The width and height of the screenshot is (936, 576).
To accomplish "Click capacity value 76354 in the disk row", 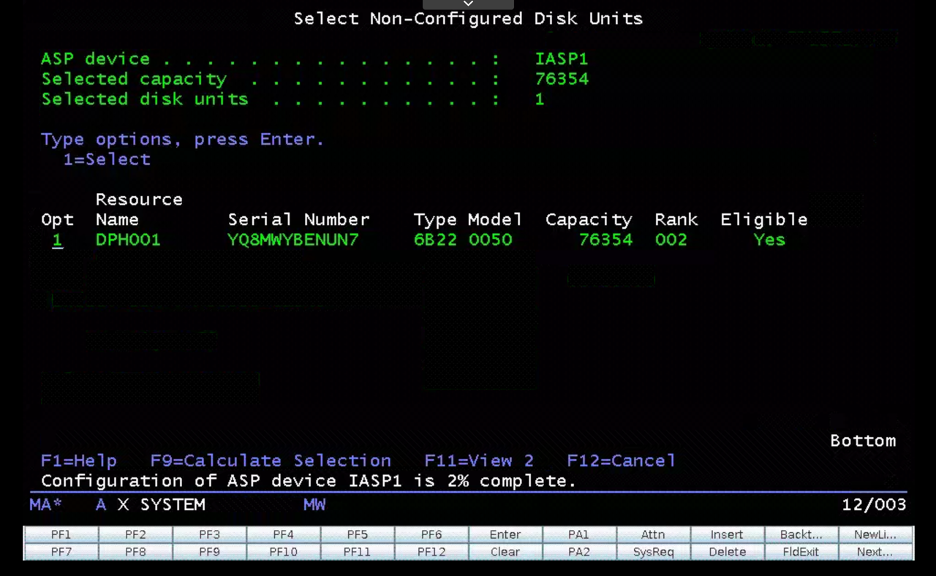I will tap(605, 240).
